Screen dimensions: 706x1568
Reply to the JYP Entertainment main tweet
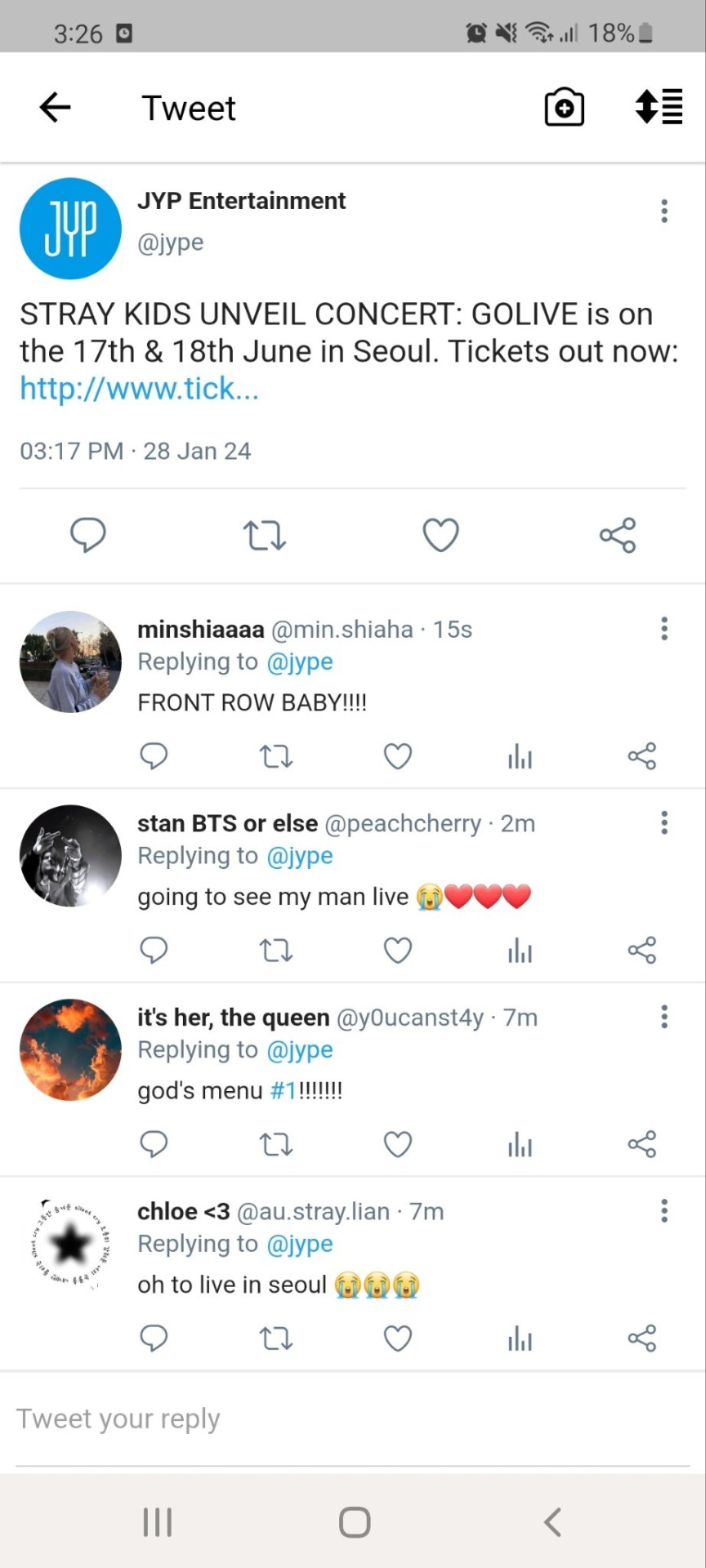(88, 535)
